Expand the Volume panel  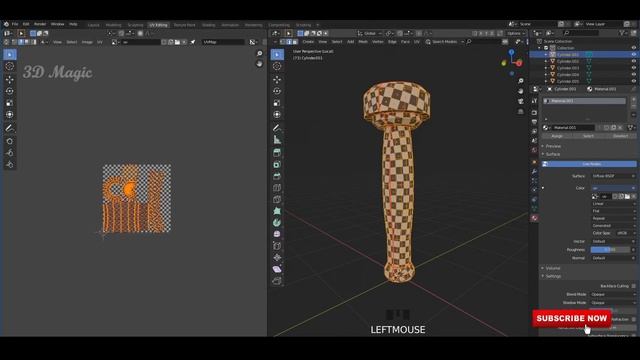click(x=552, y=268)
